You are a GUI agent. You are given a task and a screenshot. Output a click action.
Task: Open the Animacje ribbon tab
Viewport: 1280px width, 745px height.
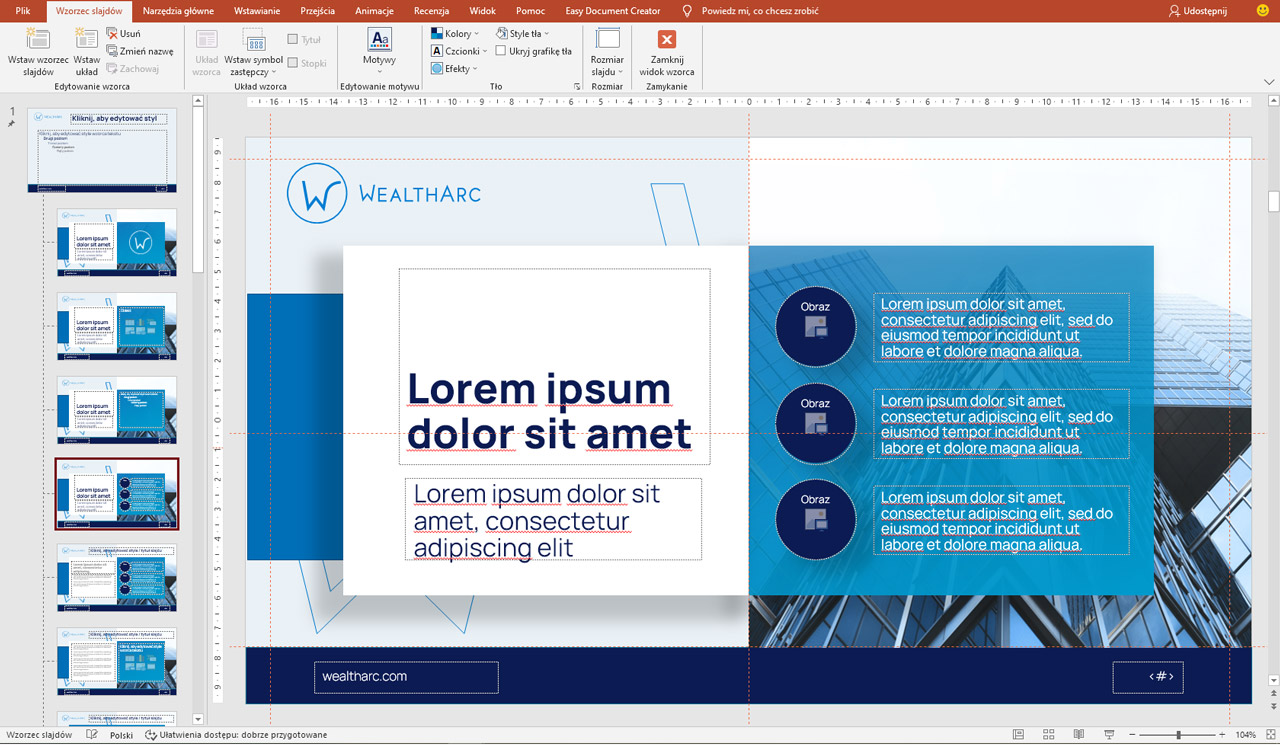374,10
